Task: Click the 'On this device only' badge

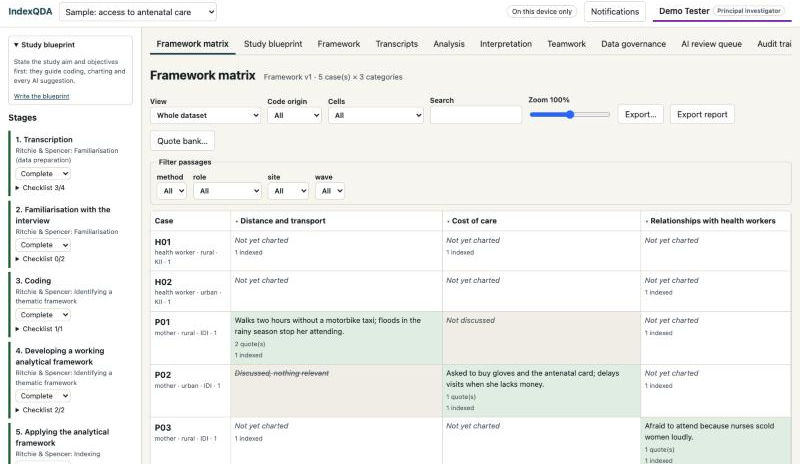Action: click(541, 12)
